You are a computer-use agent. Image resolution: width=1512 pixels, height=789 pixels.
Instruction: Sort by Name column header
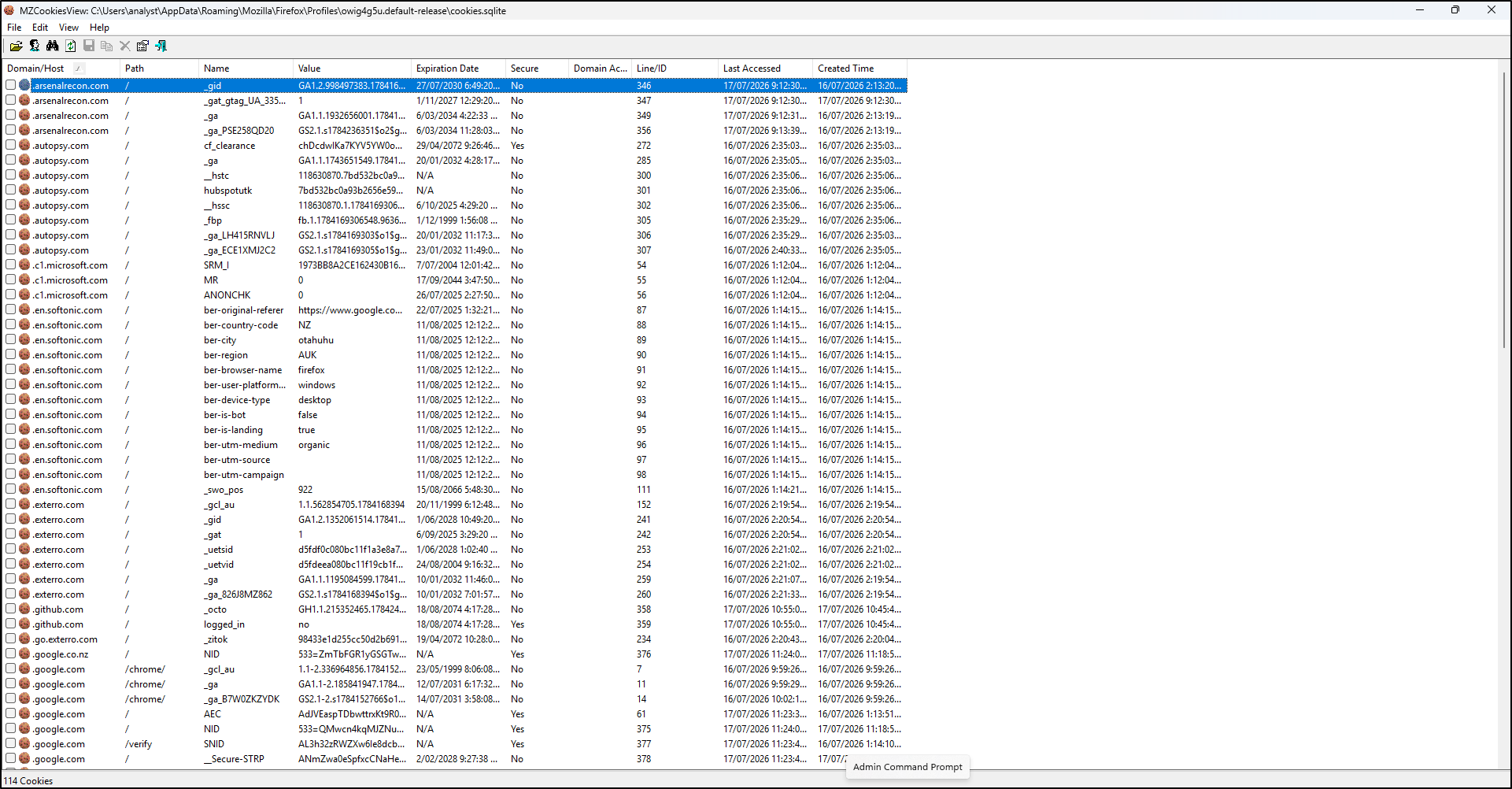(246, 69)
